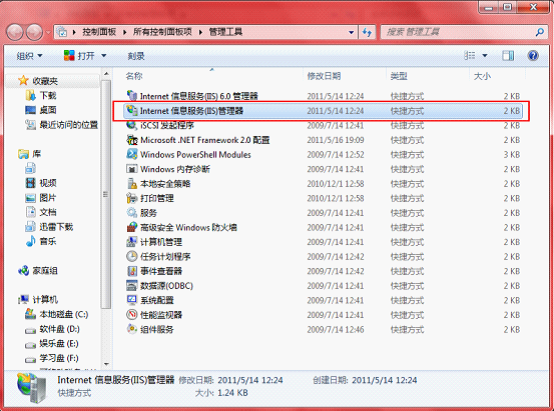
Task: Select the 高级安全 Windows 防火墙 icon
Action: click(x=132, y=227)
